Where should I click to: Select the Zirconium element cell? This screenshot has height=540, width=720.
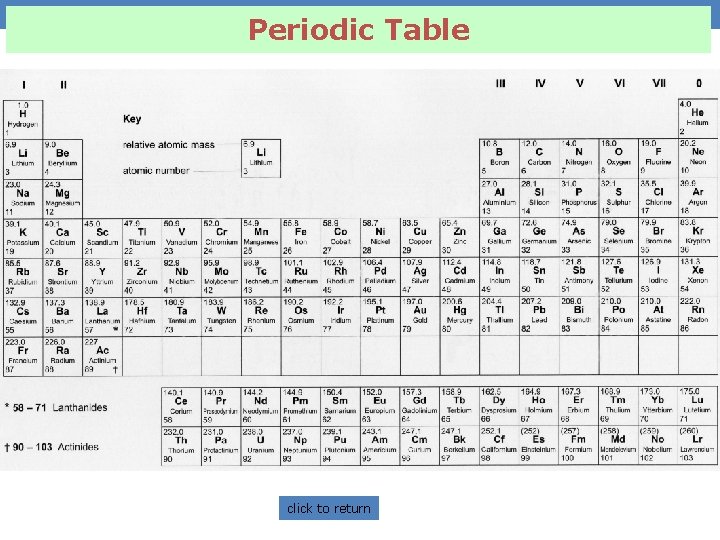click(x=142, y=277)
